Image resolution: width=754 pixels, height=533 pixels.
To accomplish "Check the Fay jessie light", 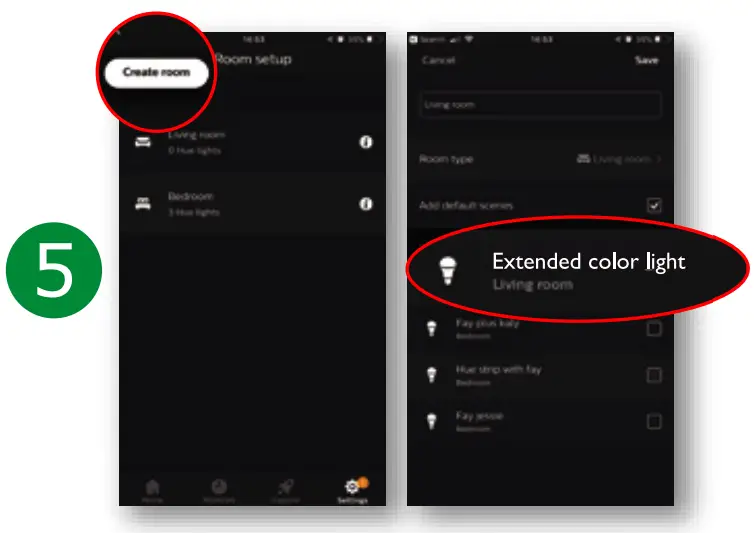I will tap(654, 421).
